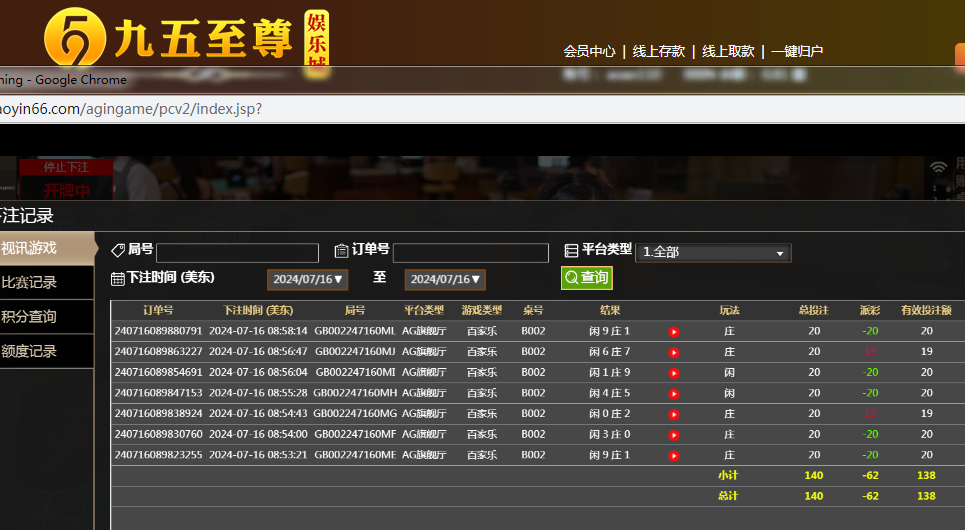Go to 会员中心 link
The width and height of the screenshot is (965, 530).
[589, 51]
